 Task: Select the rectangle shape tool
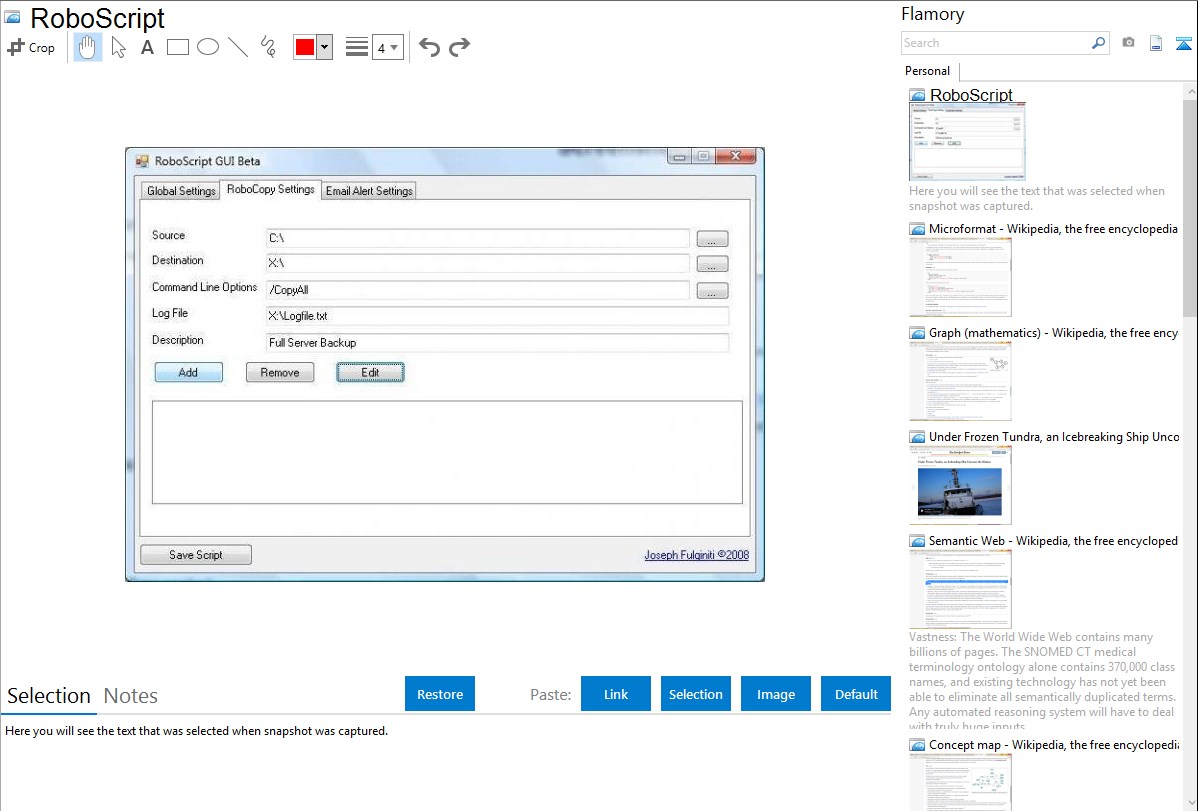pyautogui.click(x=178, y=47)
